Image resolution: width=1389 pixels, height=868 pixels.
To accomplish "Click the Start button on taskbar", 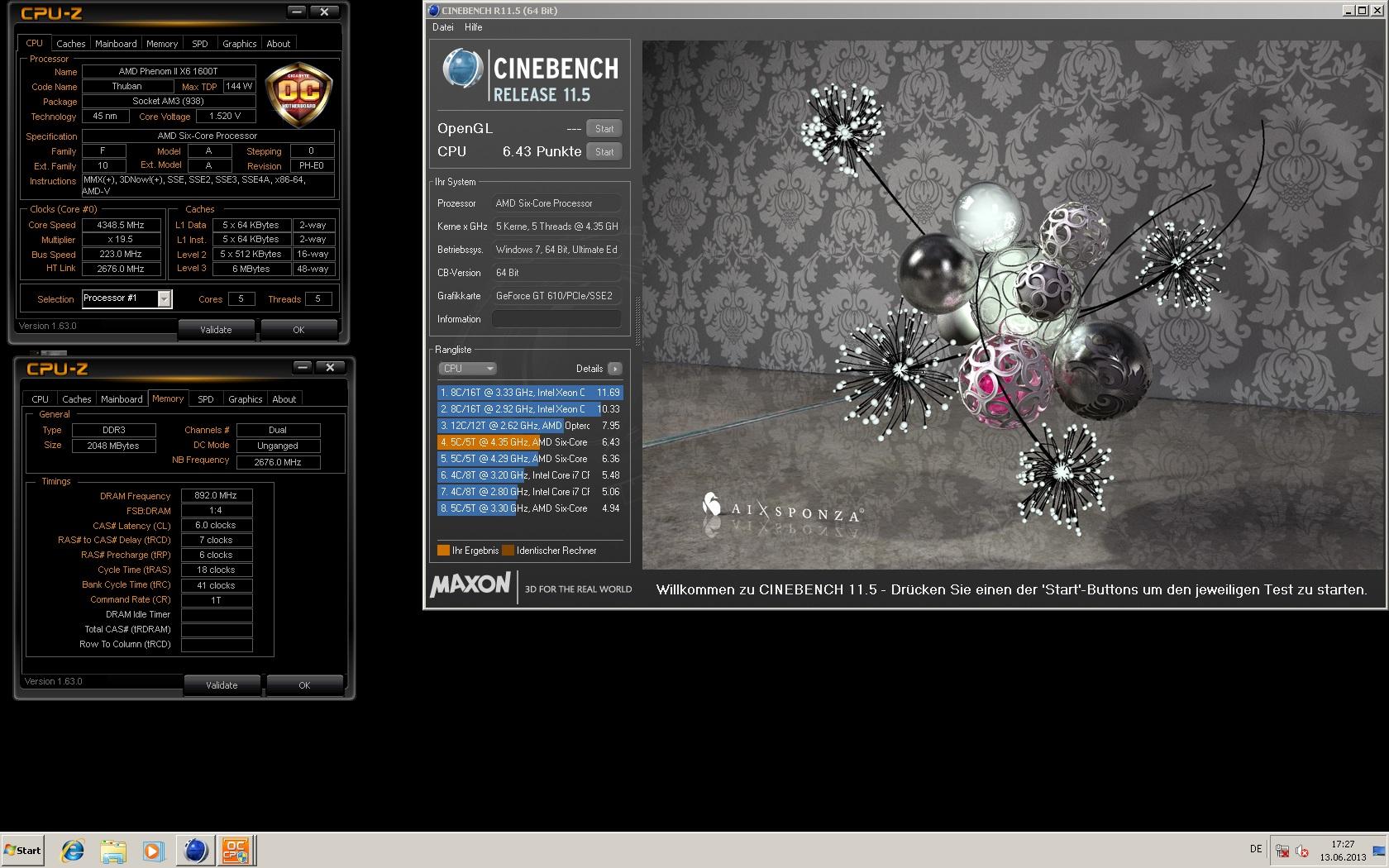I will 23,851.
